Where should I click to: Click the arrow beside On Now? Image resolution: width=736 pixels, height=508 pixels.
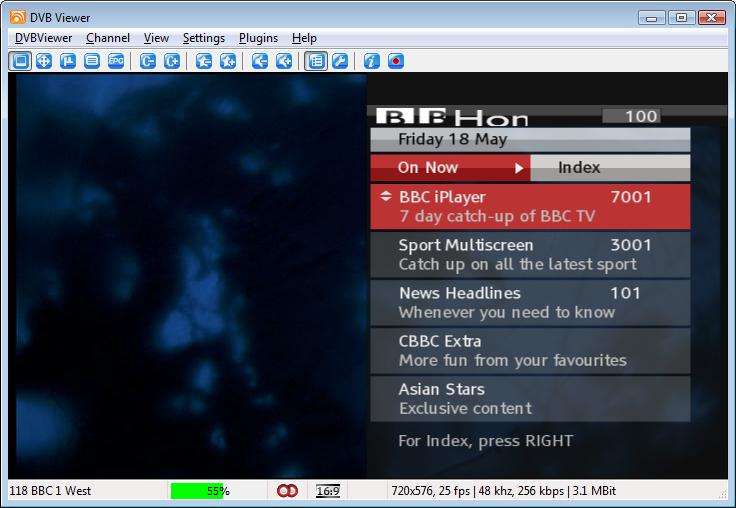click(x=519, y=168)
